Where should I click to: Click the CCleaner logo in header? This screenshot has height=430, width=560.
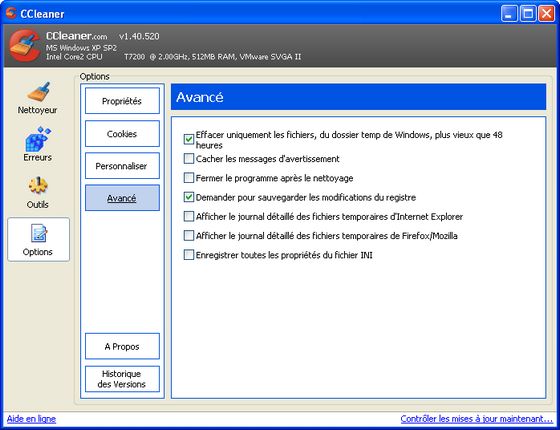click(25, 46)
